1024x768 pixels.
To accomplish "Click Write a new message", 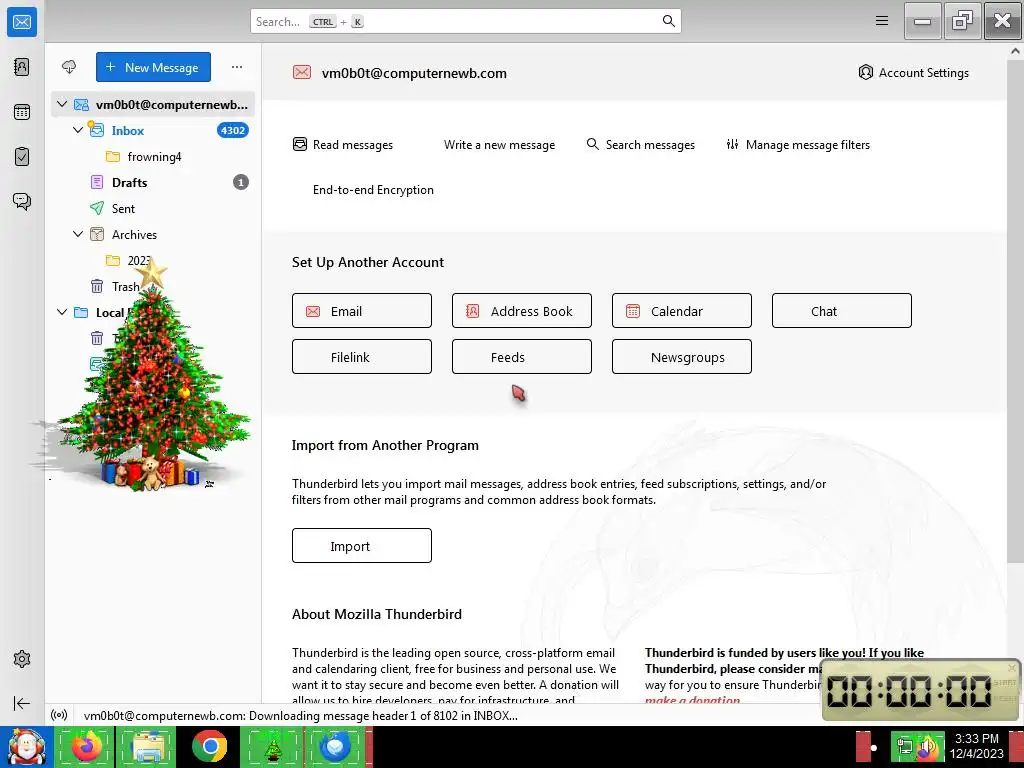I will coord(499,144).
